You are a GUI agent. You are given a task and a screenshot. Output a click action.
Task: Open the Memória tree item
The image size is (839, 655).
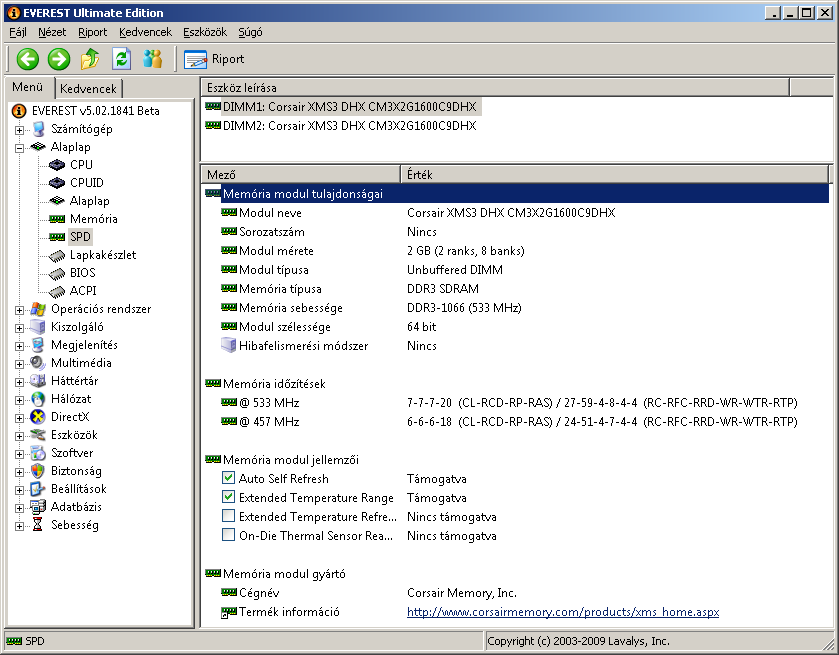[93, 219]
